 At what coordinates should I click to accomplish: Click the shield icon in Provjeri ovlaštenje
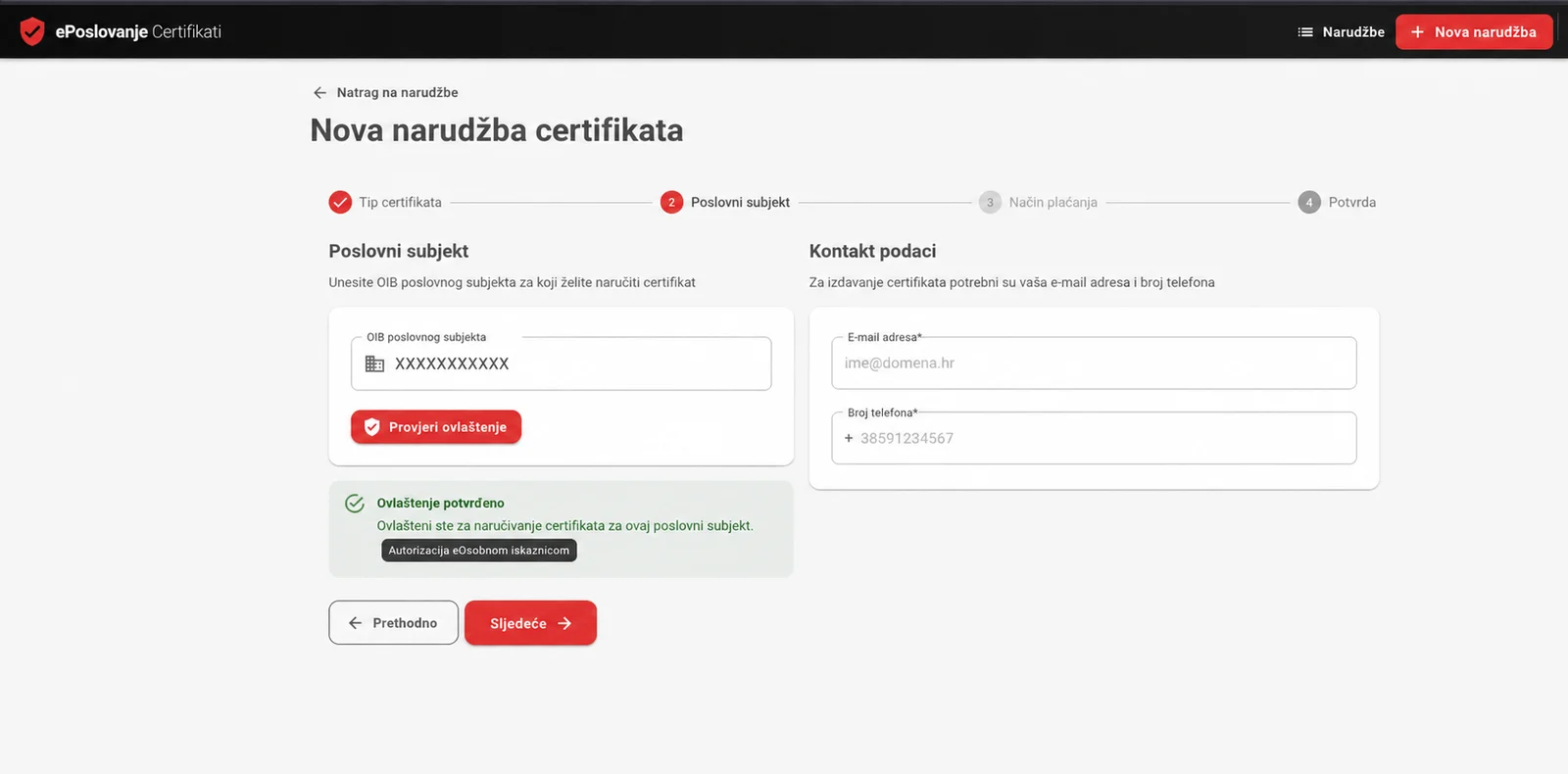point(372,427)
